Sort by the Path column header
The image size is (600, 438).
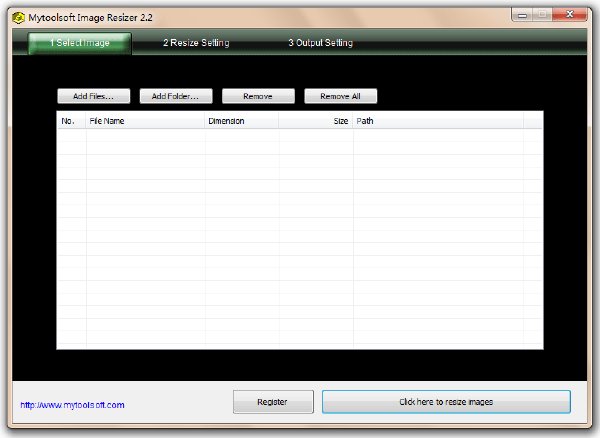438,121
